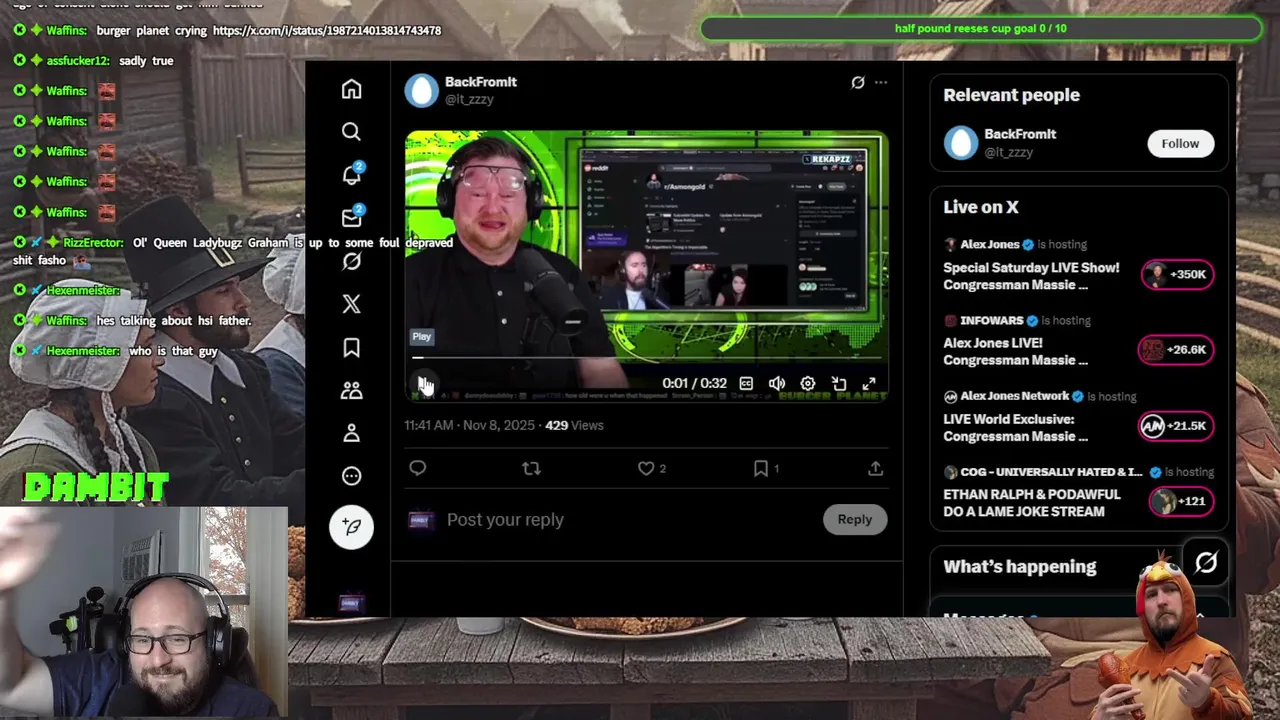
Task: Toggle video closed captions
Action: pos(746,384)
